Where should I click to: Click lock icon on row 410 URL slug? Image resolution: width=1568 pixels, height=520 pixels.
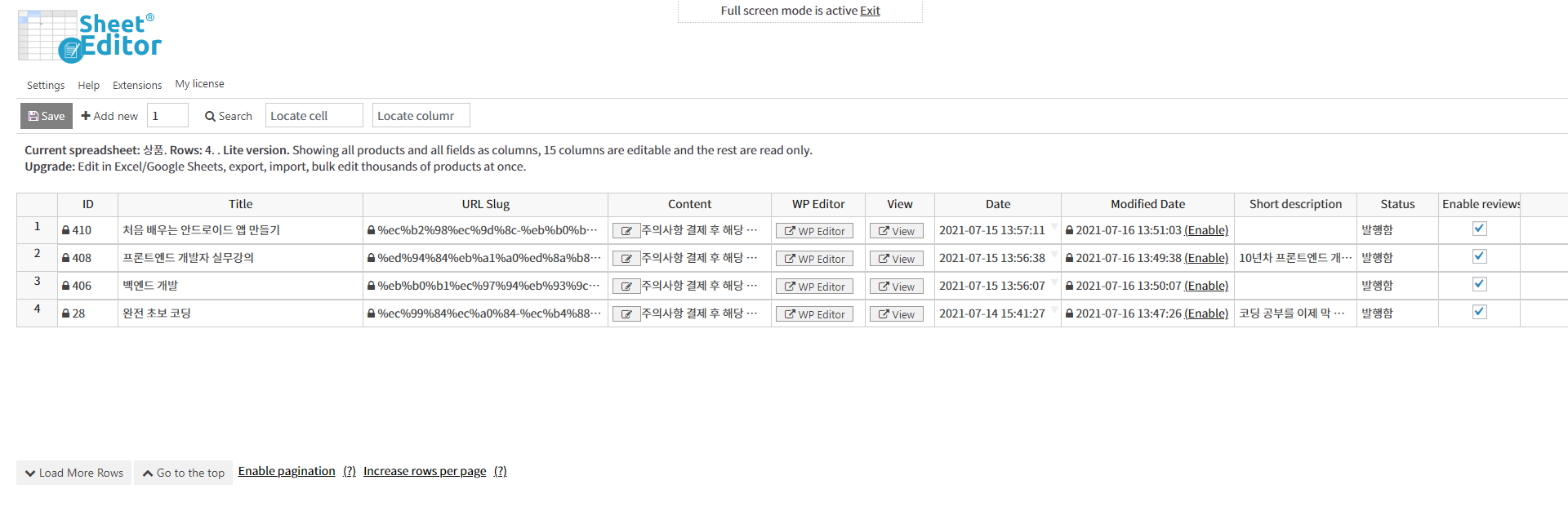click(371, 231)
